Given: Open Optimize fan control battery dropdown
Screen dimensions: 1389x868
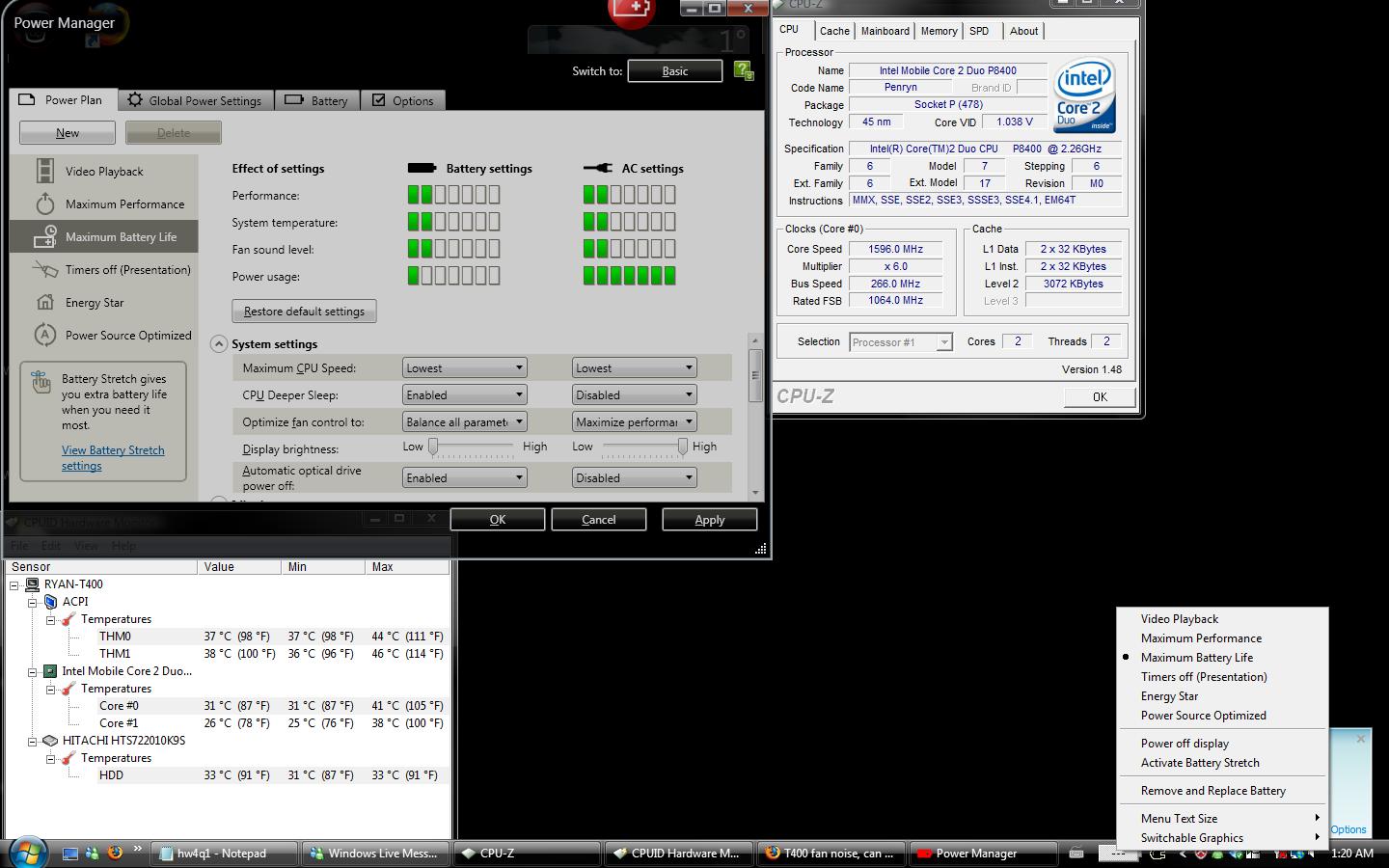Looking at the screenshot, I should [x=464, y=421].
